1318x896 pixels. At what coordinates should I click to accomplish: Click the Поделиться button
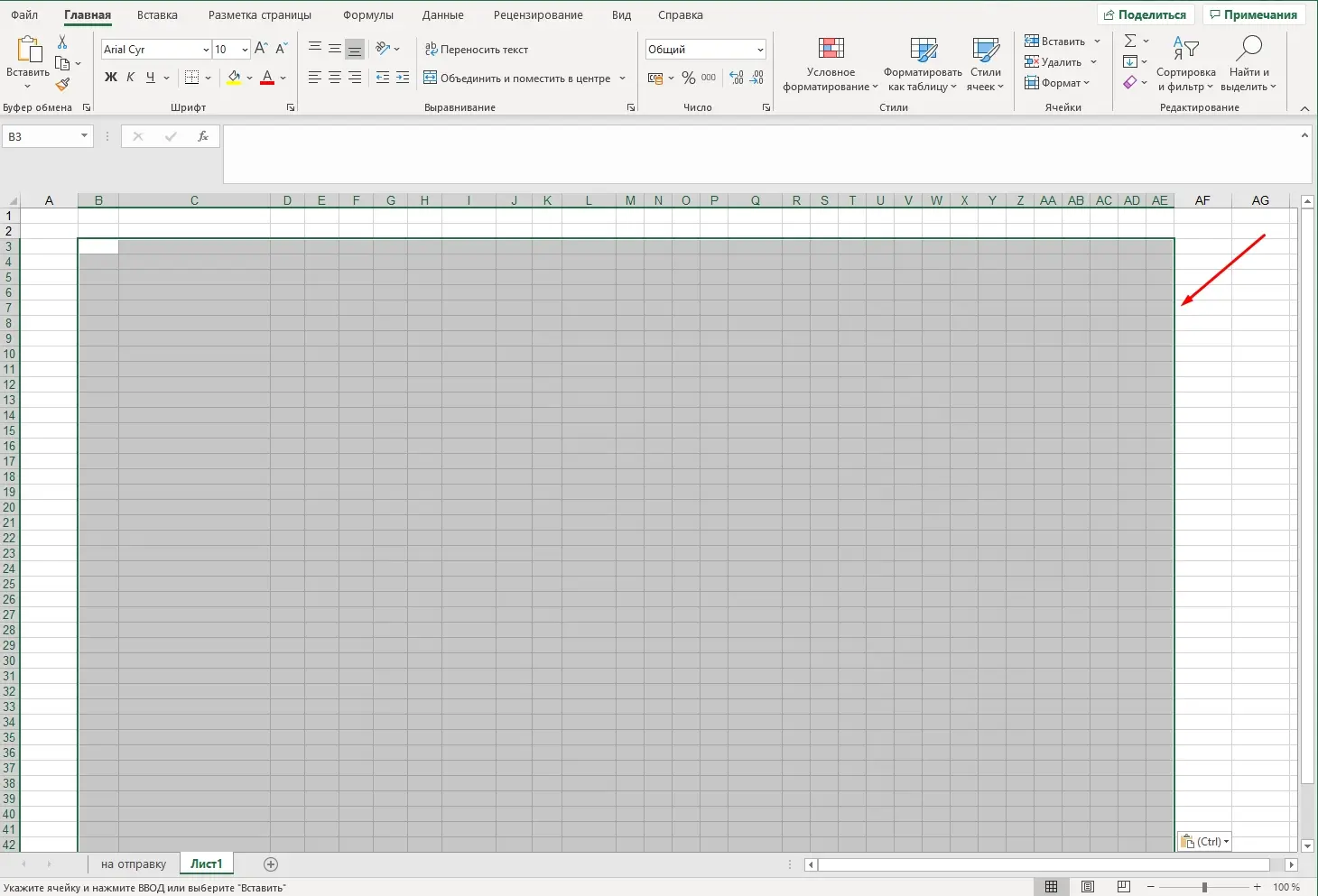[x=1146, y=15]
